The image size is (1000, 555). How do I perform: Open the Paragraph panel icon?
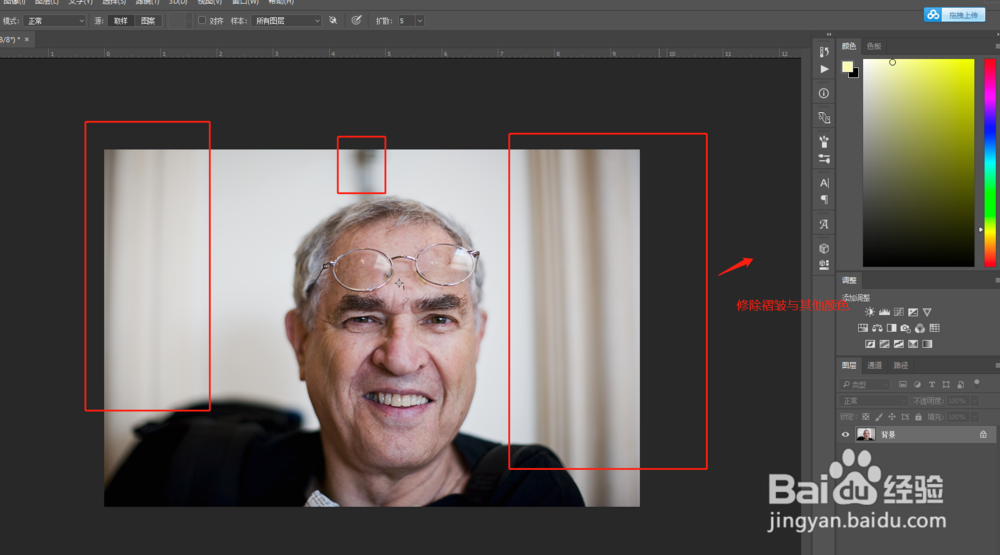(x=824, y=200)
